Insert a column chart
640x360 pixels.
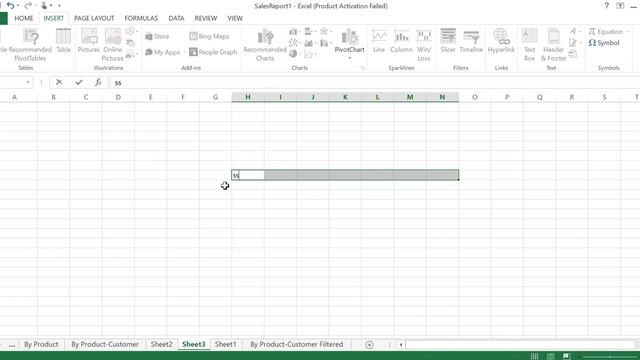294,31
